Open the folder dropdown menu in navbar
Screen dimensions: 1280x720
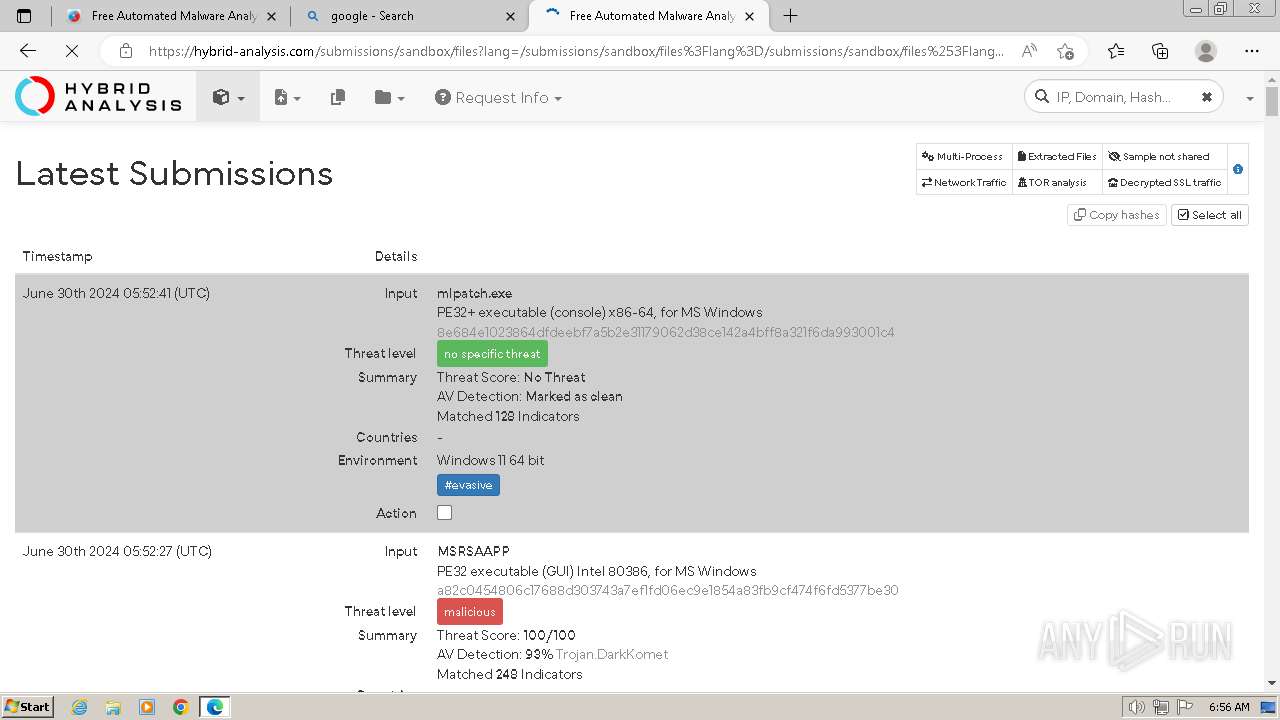pos(389,97)
